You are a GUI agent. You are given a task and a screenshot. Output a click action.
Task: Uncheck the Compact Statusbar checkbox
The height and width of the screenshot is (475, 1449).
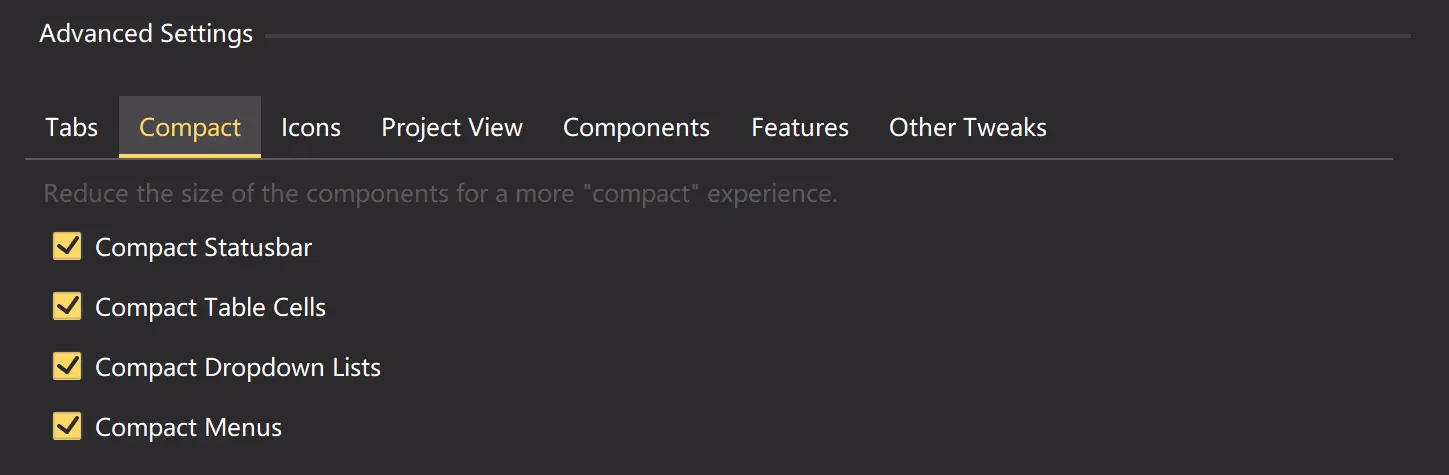click(x=67, y=247)
